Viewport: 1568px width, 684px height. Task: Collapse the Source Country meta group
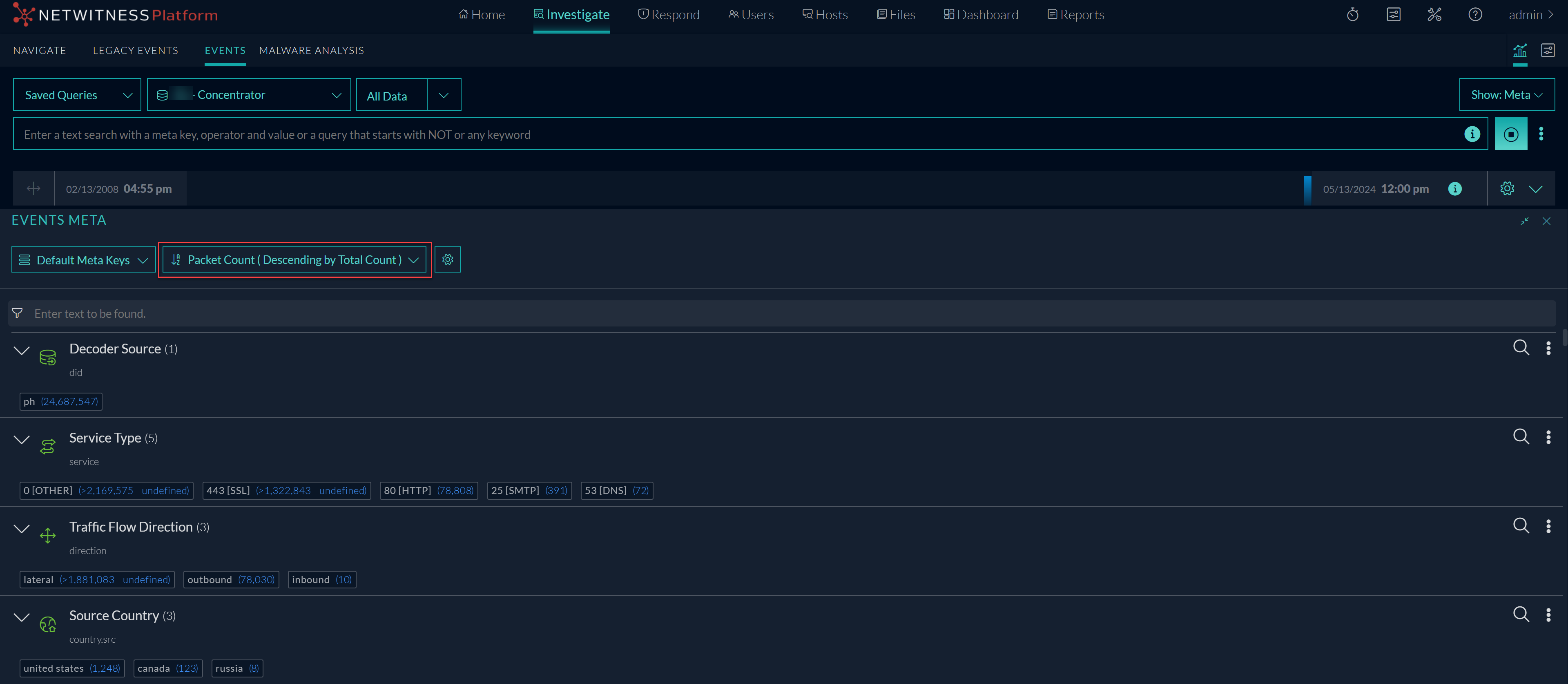pyautogui.click(x=22, y=617)
